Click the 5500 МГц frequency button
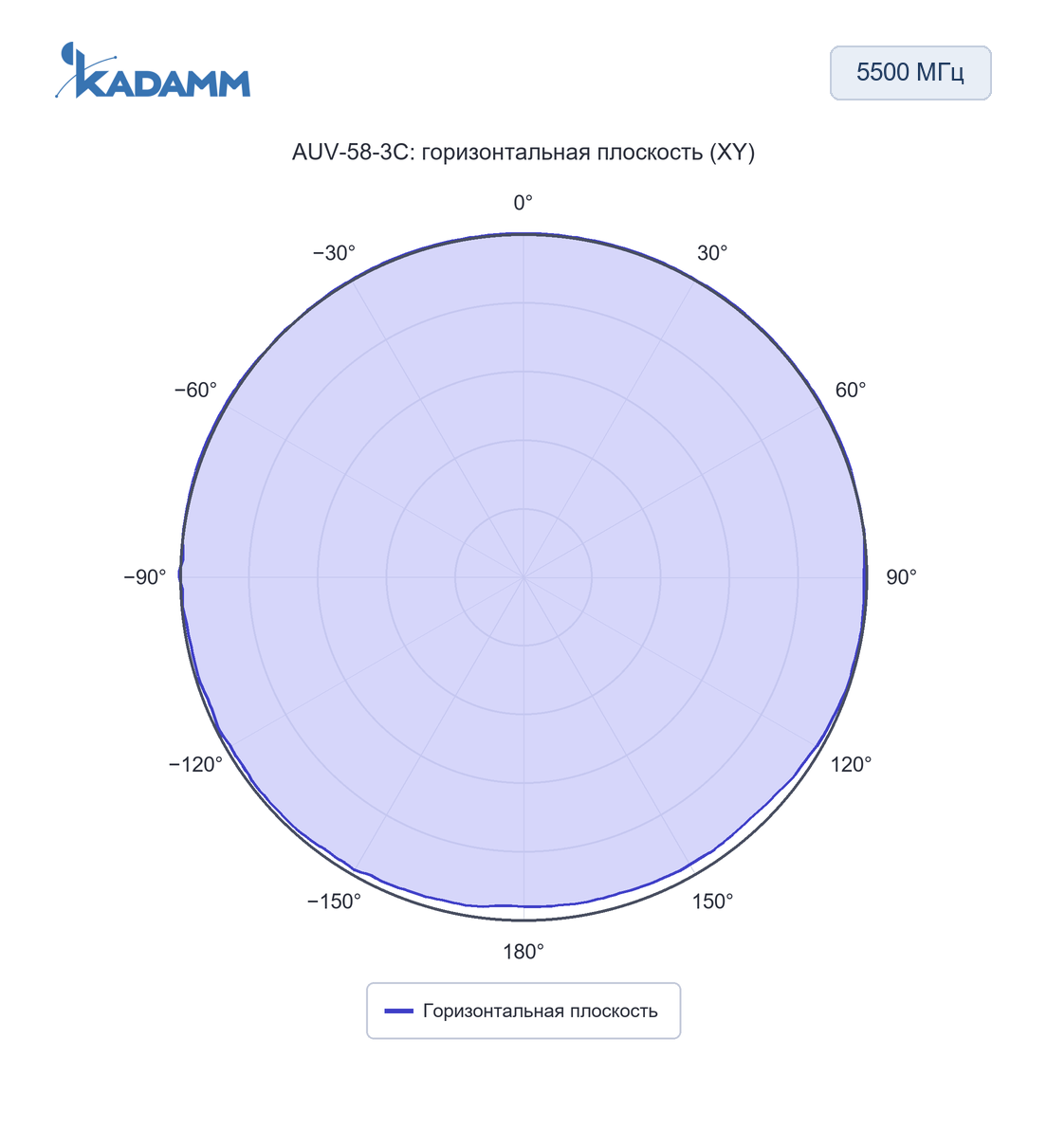Viewport: 1047px width, 1148px height. point(910,73)
